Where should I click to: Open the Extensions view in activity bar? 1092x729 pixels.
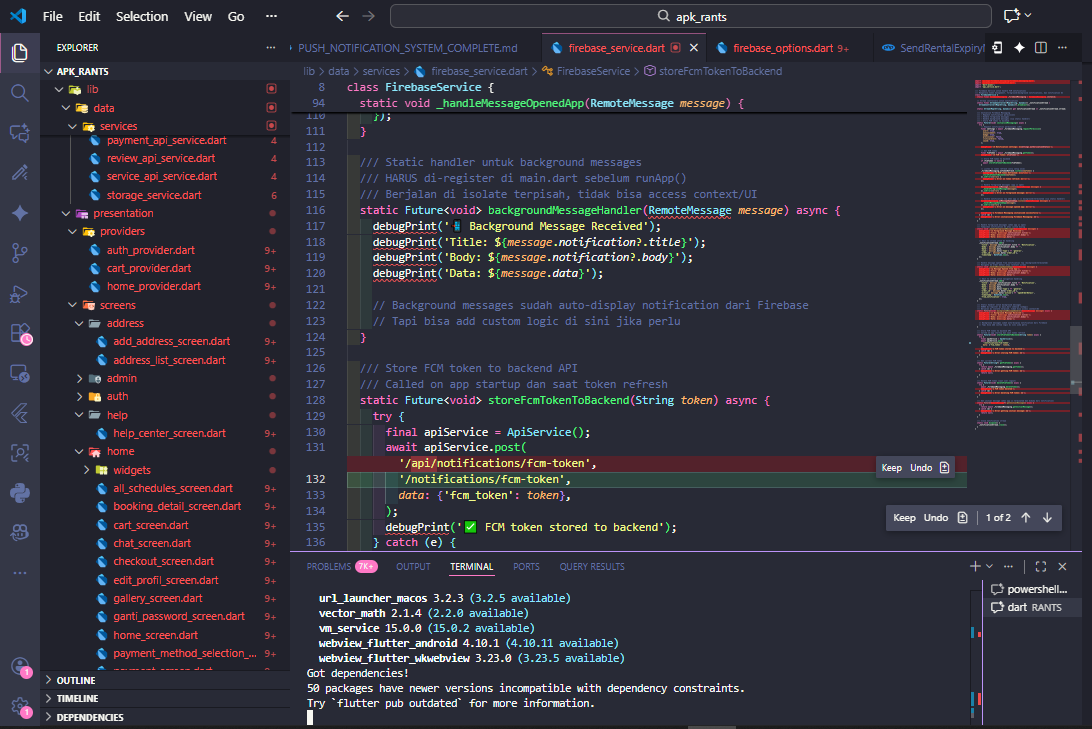19,333
